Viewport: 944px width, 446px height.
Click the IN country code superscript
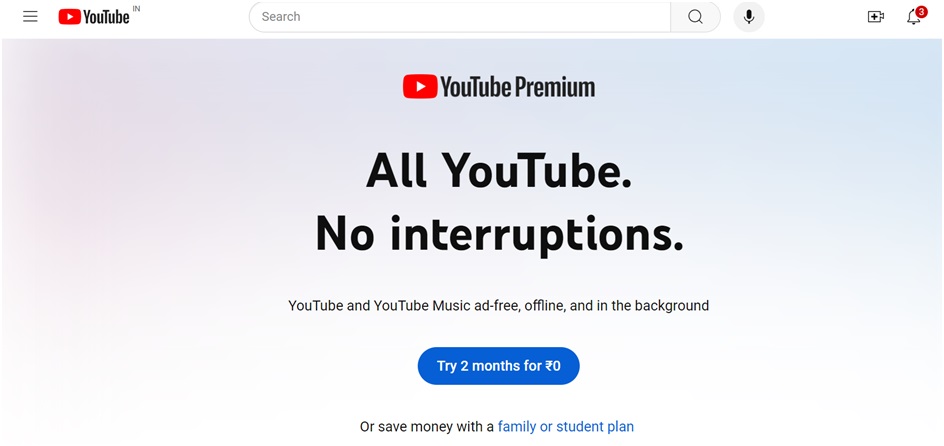pyautogui.click(x=136, y=9)
